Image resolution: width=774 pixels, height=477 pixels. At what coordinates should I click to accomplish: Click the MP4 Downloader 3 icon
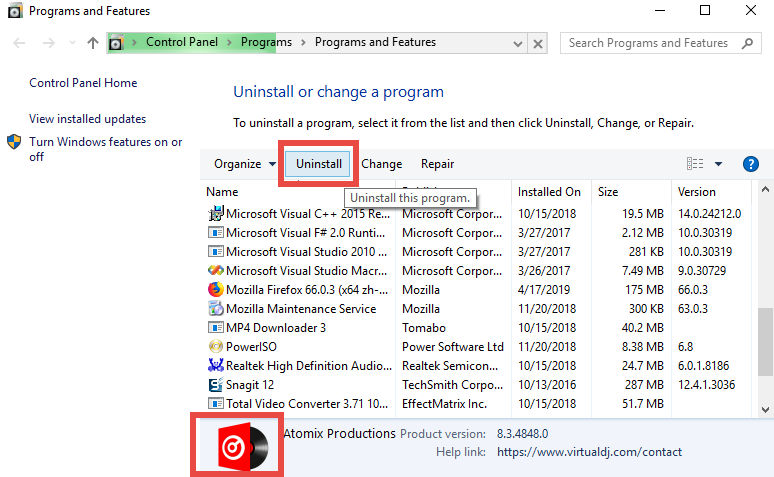point(216,328)
